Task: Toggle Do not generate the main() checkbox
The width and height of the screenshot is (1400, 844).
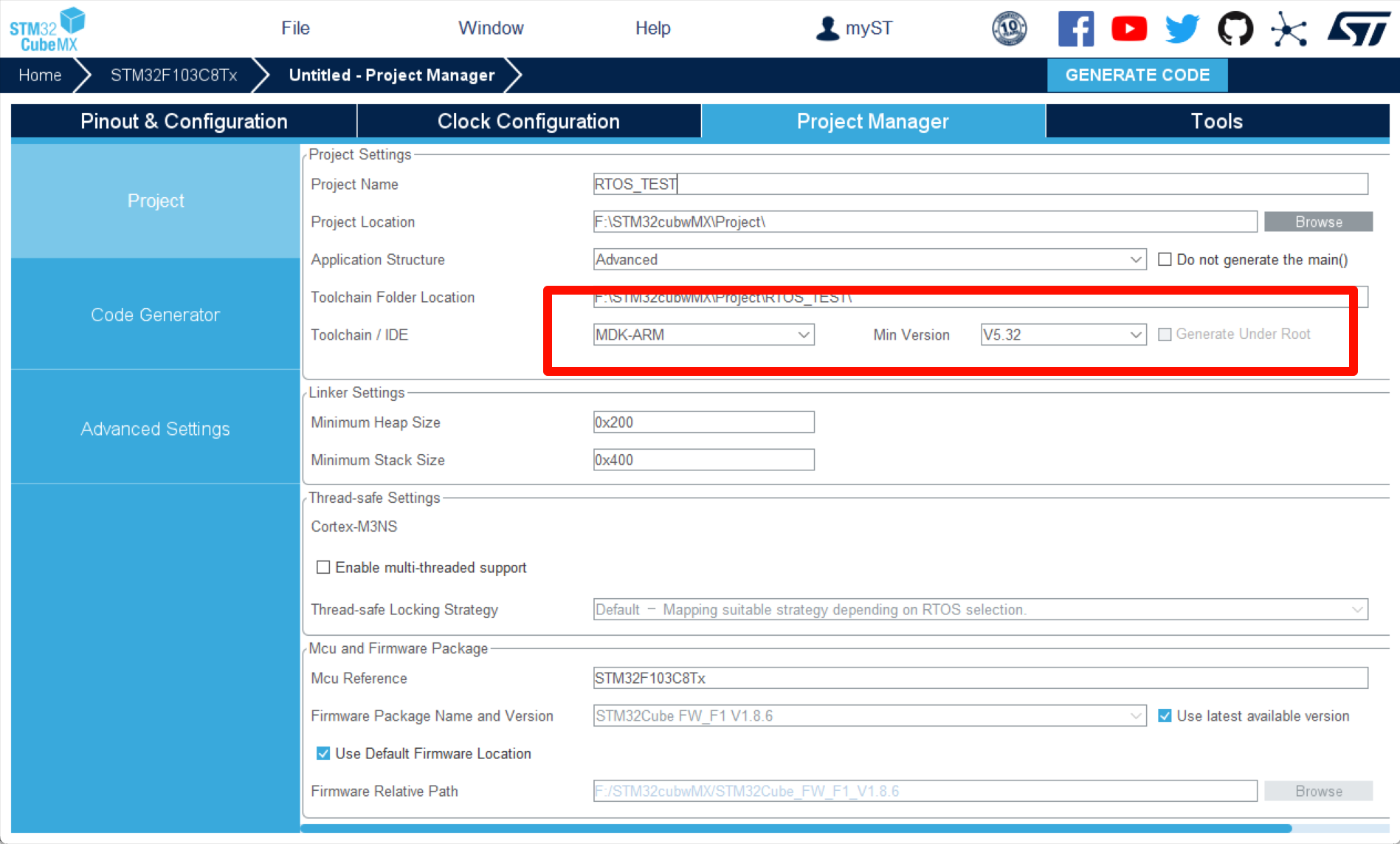Action: [1165, 259]
